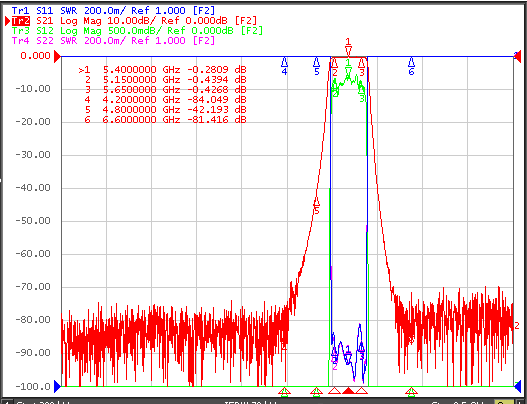Click red marker 5 on the S21 slope
The image size is (527, 404).
click(316, 206)
